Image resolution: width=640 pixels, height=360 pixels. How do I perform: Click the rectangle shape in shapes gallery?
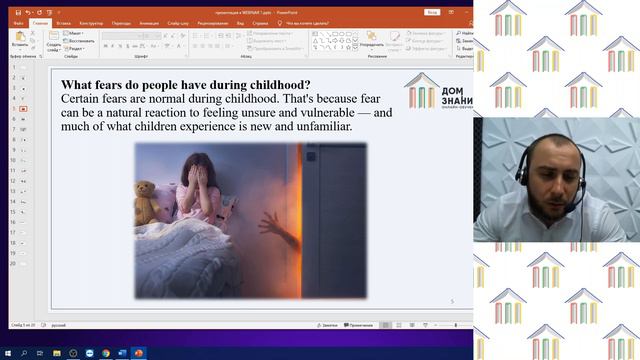coord(335,34)
